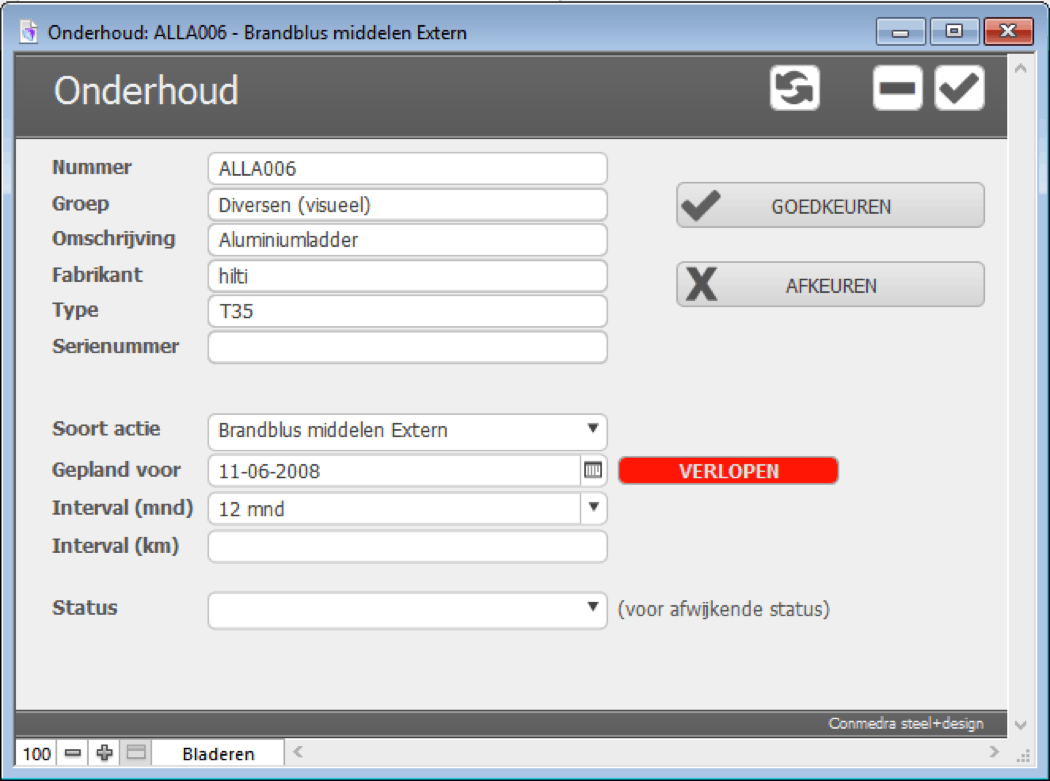1050x781 pixels.
Task: Click the left navigation chevron near Bladeren
Action: click(x=297, y=750)
